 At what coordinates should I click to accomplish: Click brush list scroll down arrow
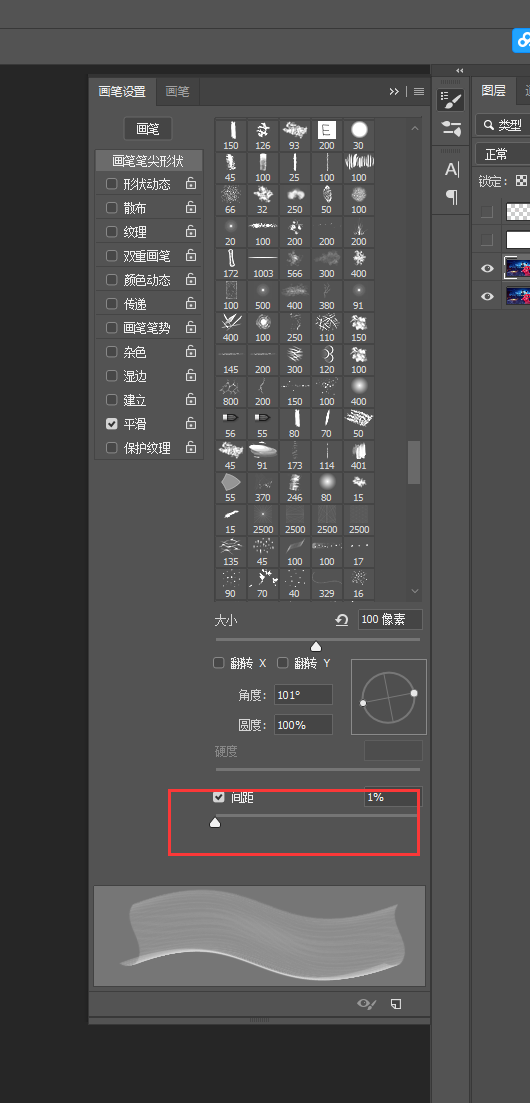[415, 592]
